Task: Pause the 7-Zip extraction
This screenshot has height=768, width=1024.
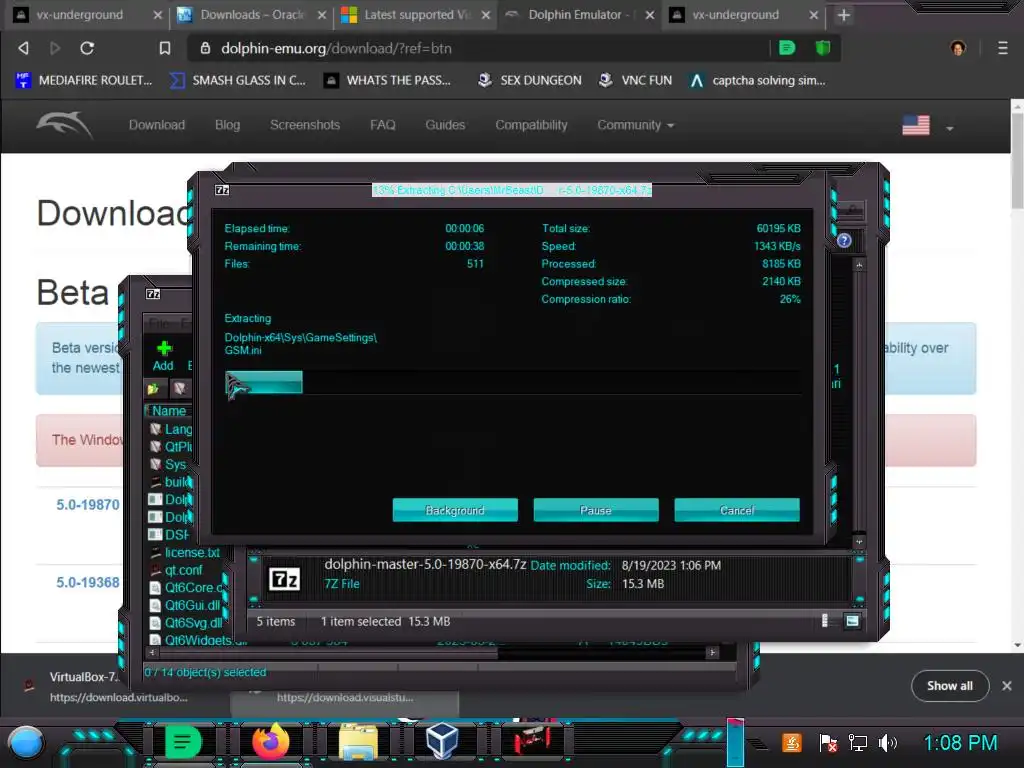Action: [x=596, y=510]
